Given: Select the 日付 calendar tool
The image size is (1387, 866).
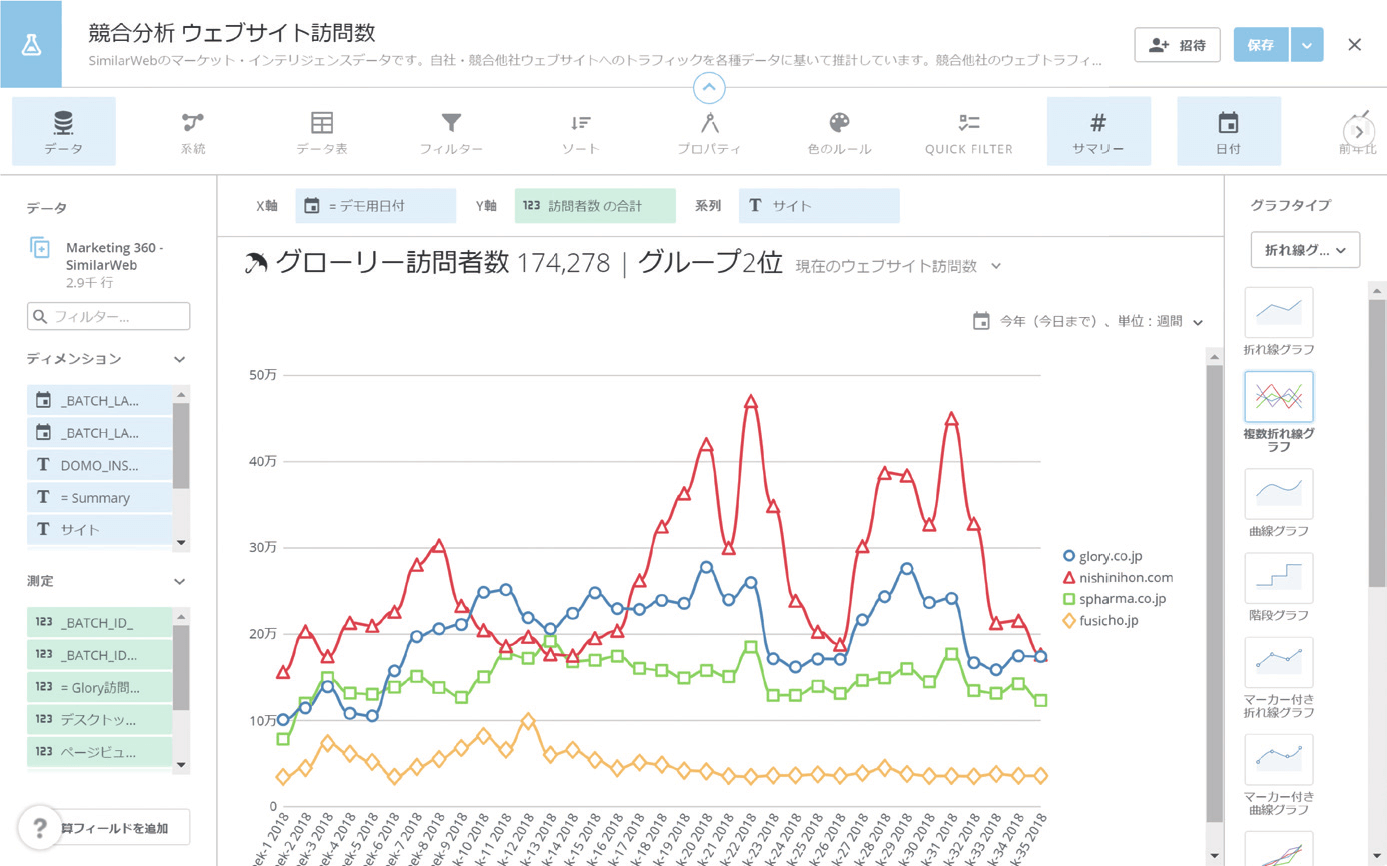Looking at the screenshot, I should point(1228,131).
